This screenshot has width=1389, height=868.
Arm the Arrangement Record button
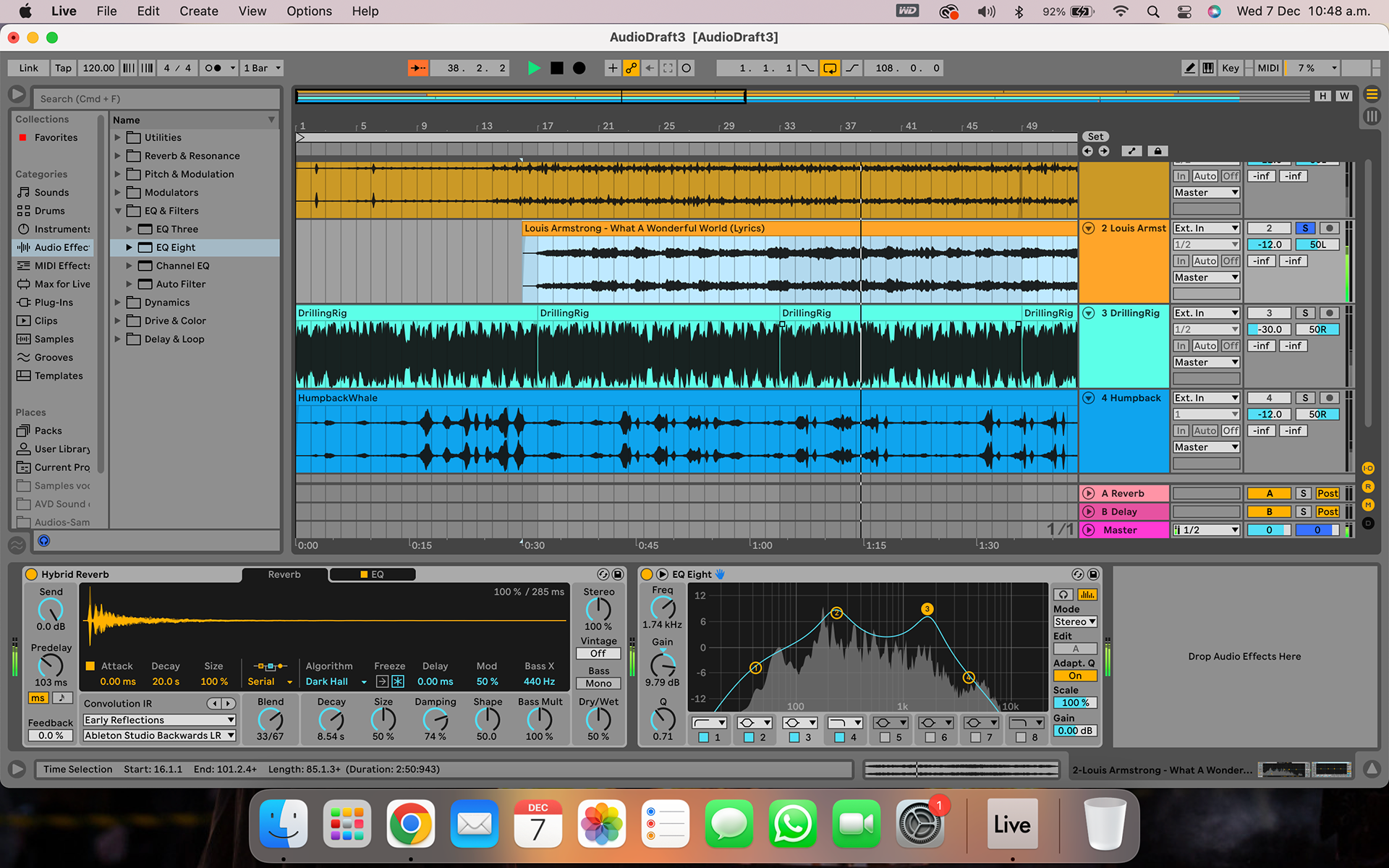point(579,68)
